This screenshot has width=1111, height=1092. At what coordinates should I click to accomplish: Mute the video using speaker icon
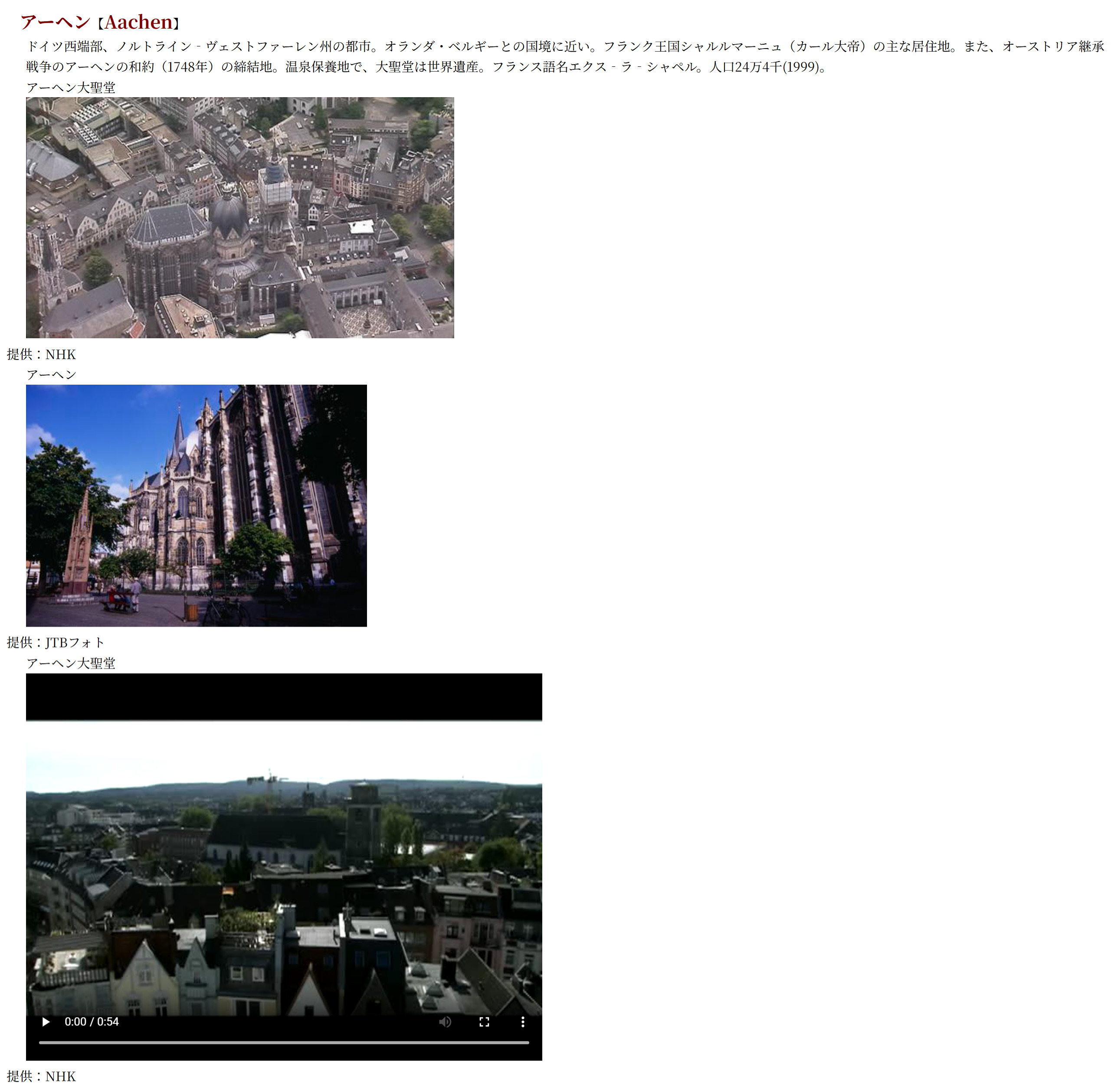(x=445, y=1021)
